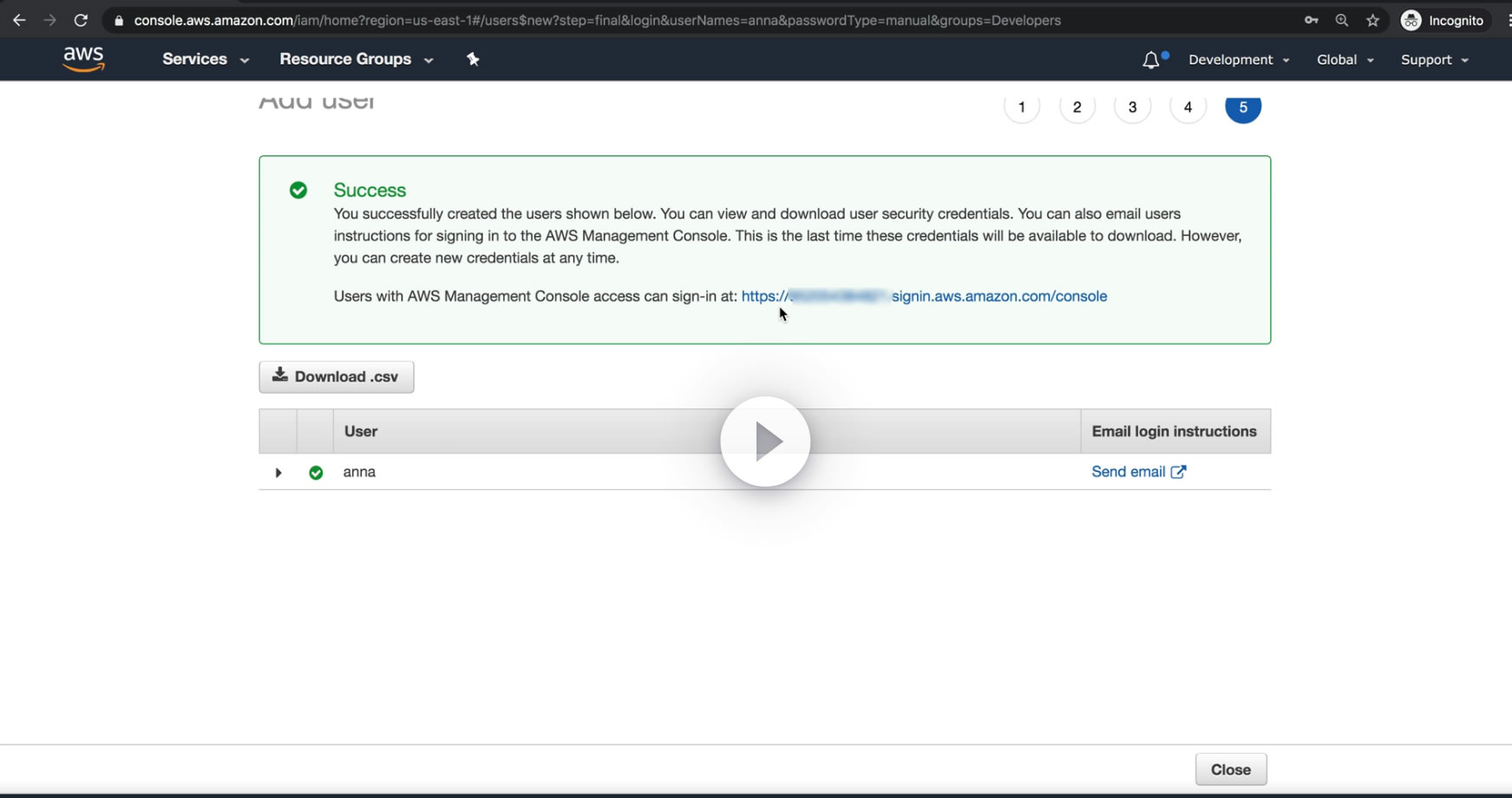The width and height of the screenshot is (1512, 798).
Task: Go to step 4 of Add user
Action: tap(1188, 107)
